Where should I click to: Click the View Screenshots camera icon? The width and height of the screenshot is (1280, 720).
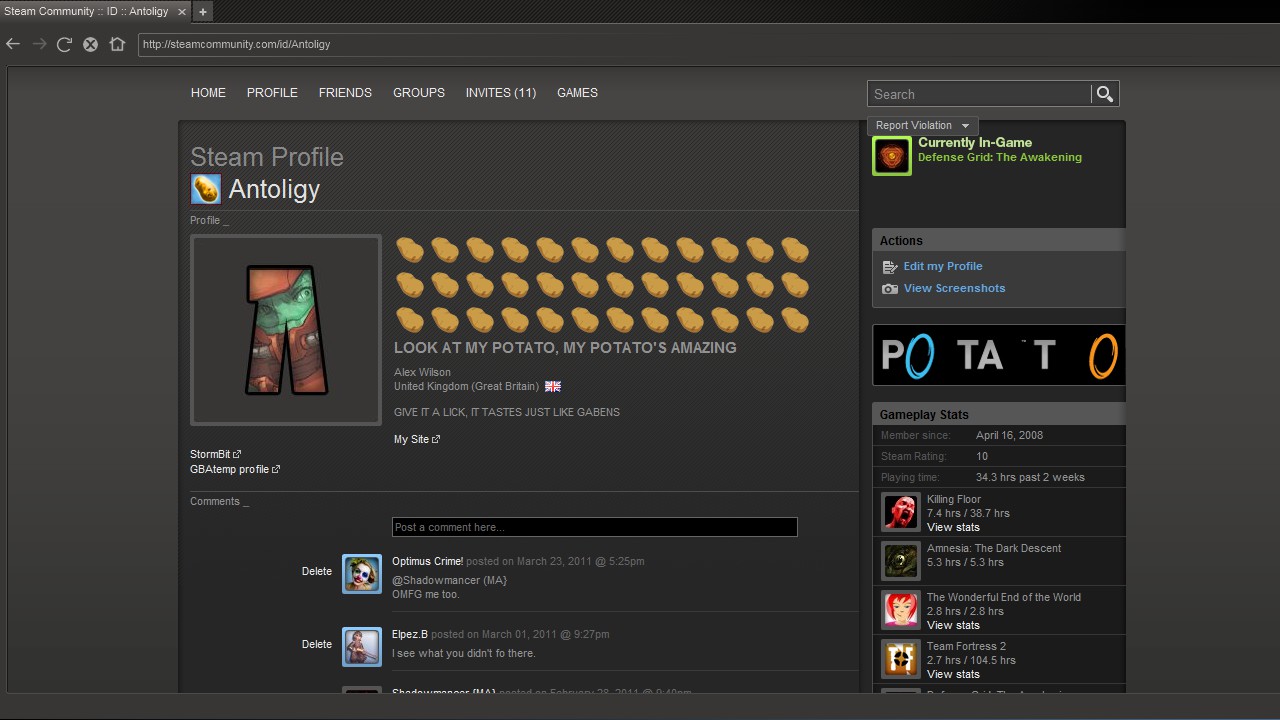[x=890, y=289]
